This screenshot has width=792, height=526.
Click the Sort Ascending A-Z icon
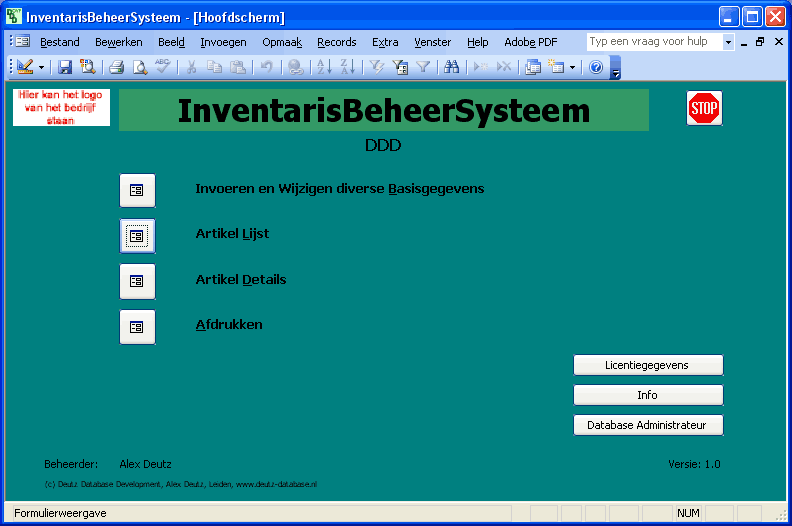324,67
